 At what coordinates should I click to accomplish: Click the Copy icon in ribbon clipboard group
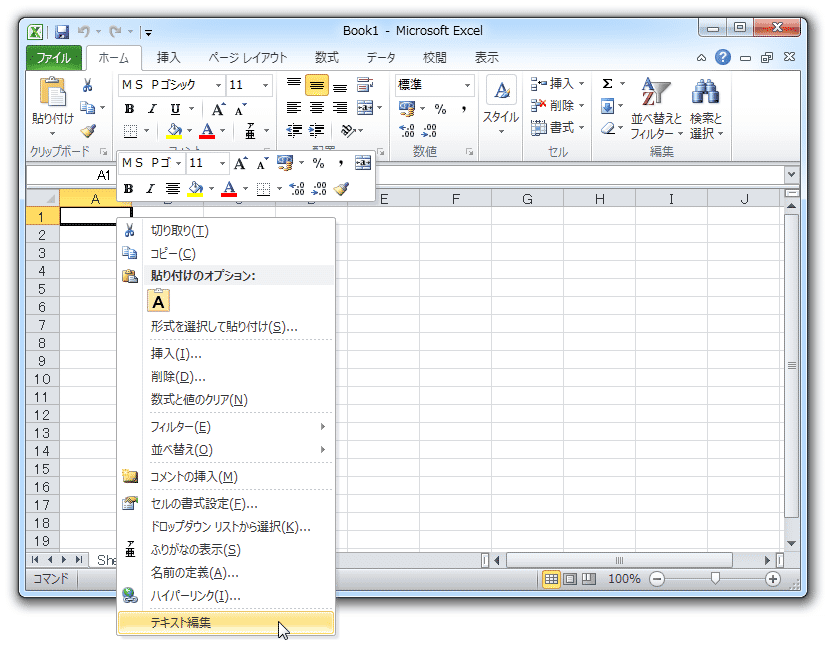coord(87,107)
